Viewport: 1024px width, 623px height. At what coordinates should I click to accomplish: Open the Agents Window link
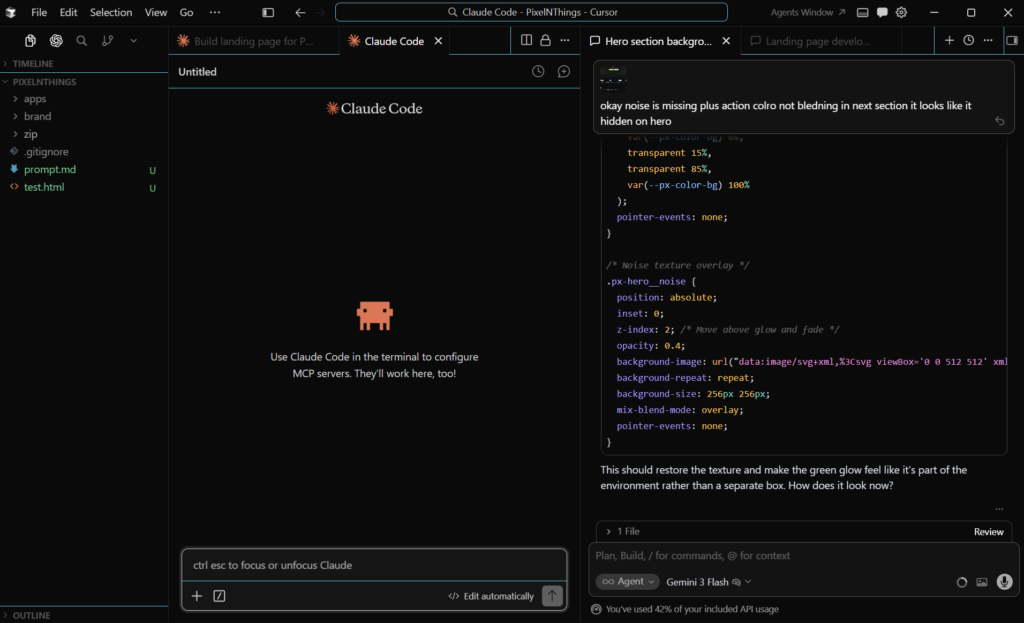pyautogui.click(x=807, y=12)
